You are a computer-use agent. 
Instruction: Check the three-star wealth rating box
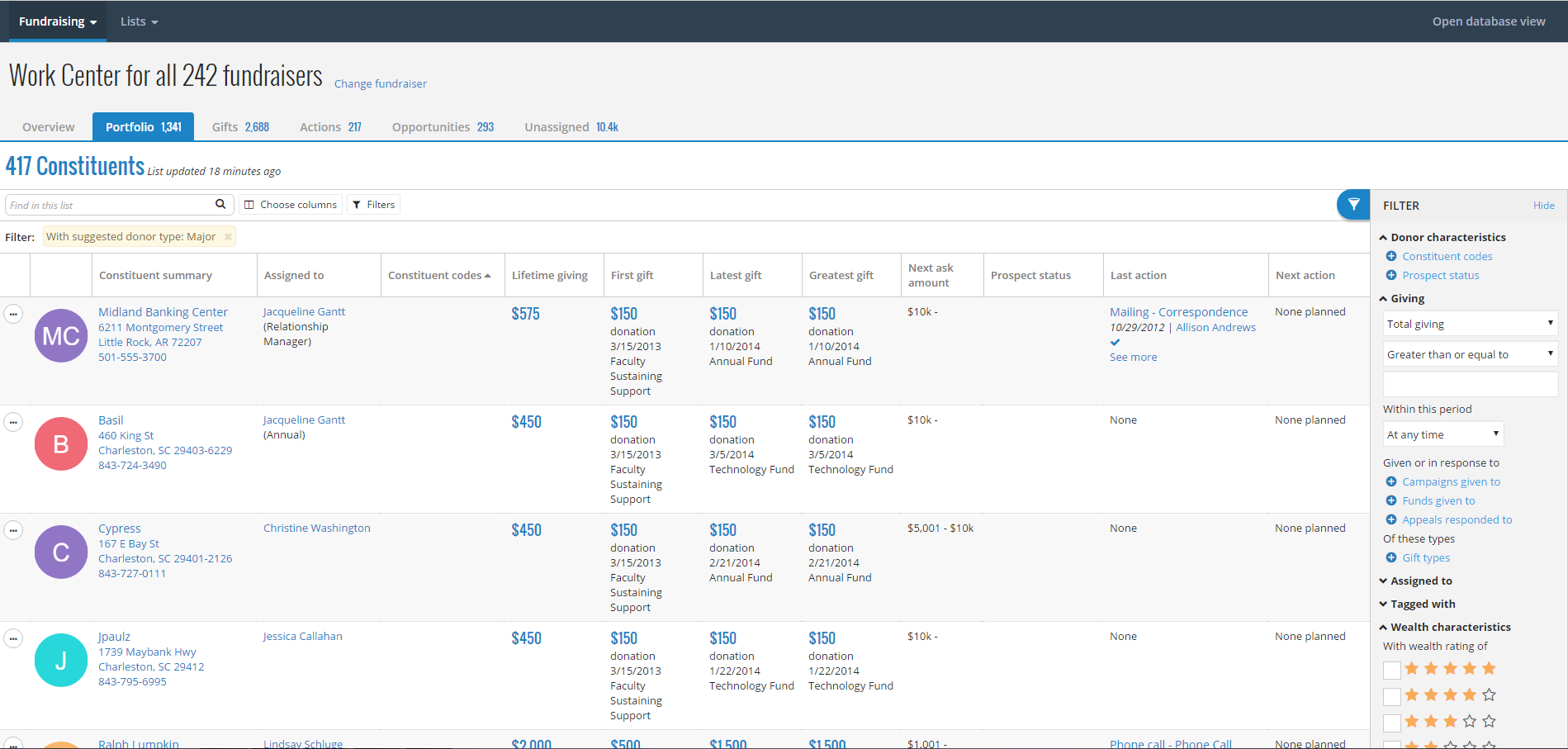pos(1392,723)
